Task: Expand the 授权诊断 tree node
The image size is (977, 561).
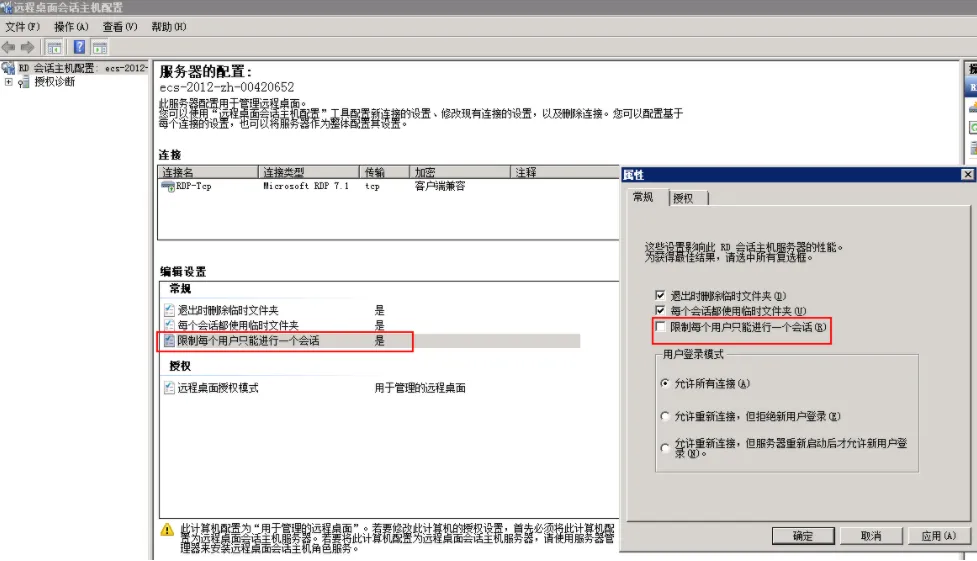Action: (9, 82)
